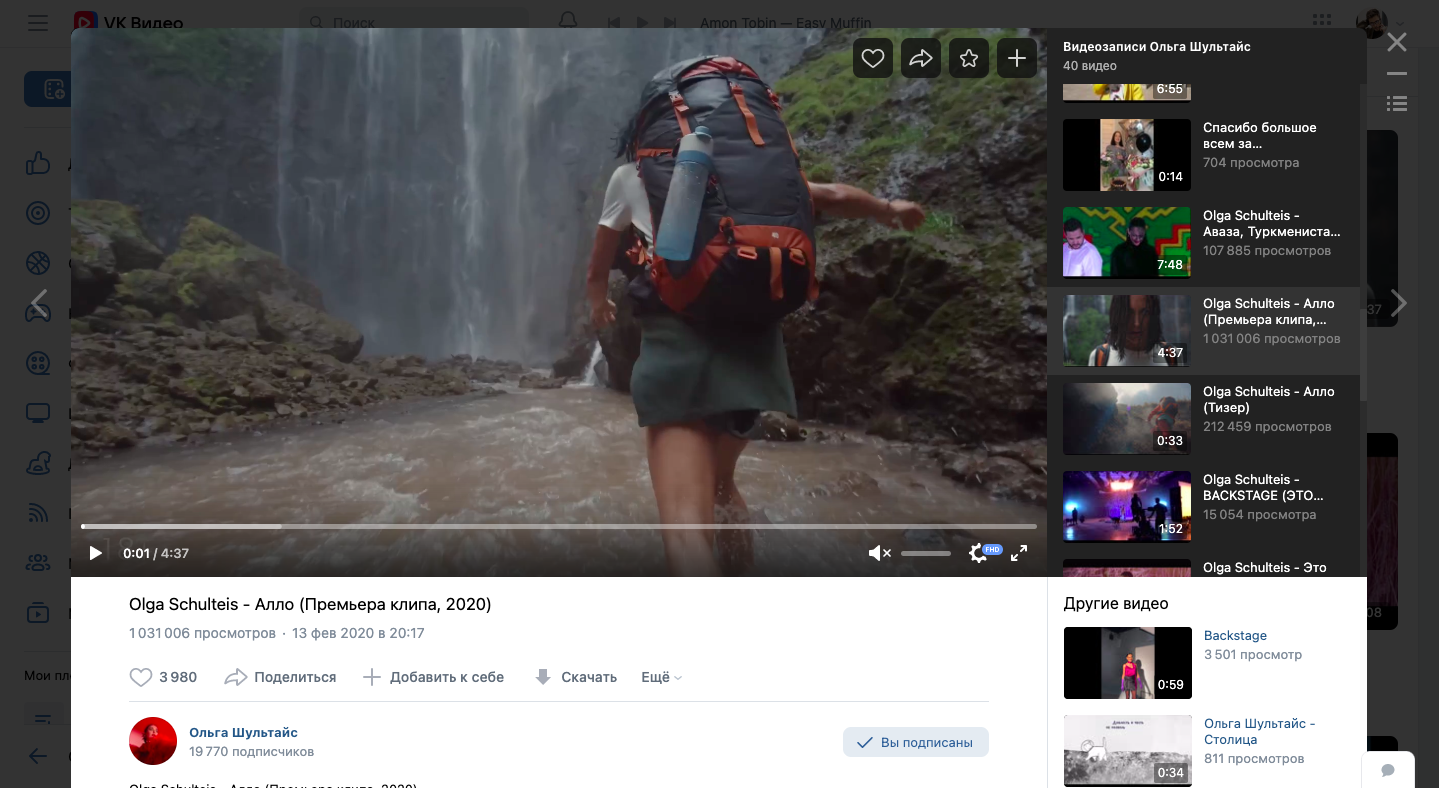Open Ольга Шультайс - Столица video
Viewport: 1439px width, 788px height.
click(1207, 750)
